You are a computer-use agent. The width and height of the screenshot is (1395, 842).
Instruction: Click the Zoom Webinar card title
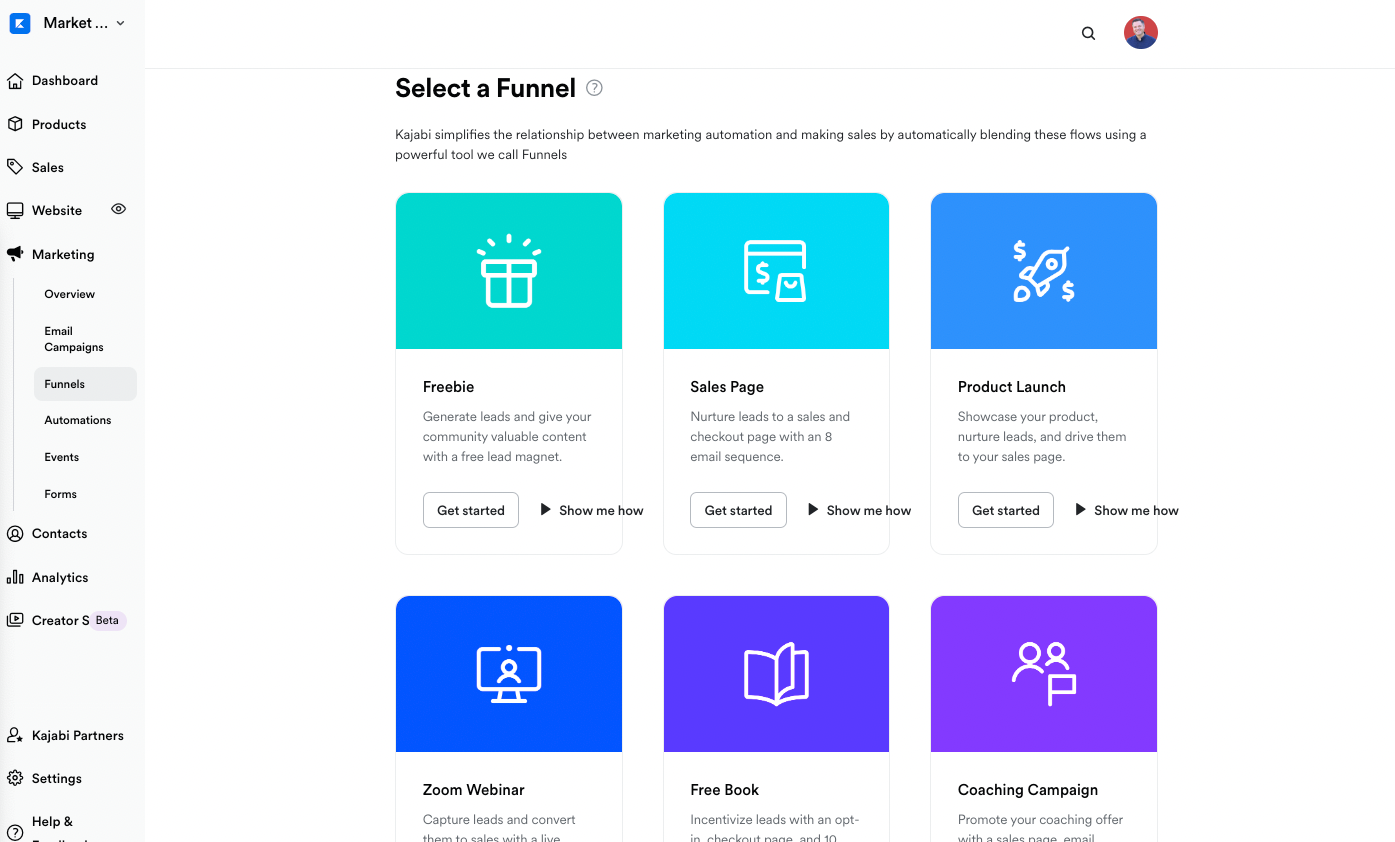pyautogui.click(x=474, y=790)
